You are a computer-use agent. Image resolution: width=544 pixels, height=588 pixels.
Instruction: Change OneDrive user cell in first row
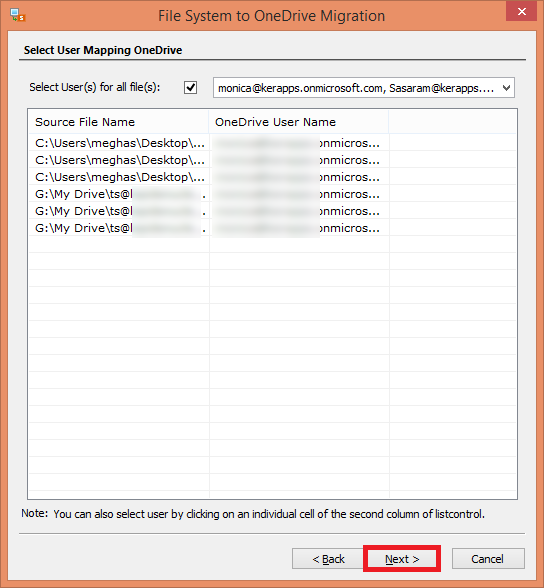click(299, 143)
